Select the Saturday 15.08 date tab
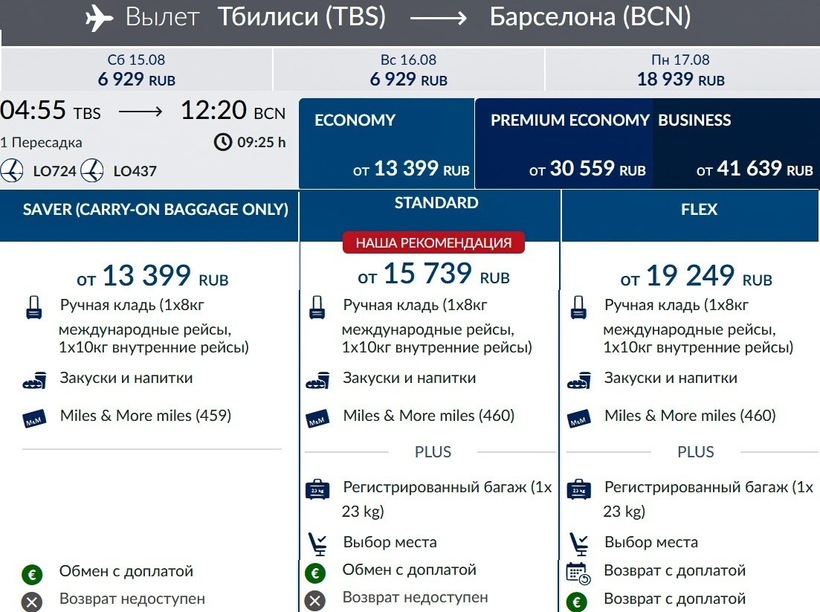 tap(136, 70)
